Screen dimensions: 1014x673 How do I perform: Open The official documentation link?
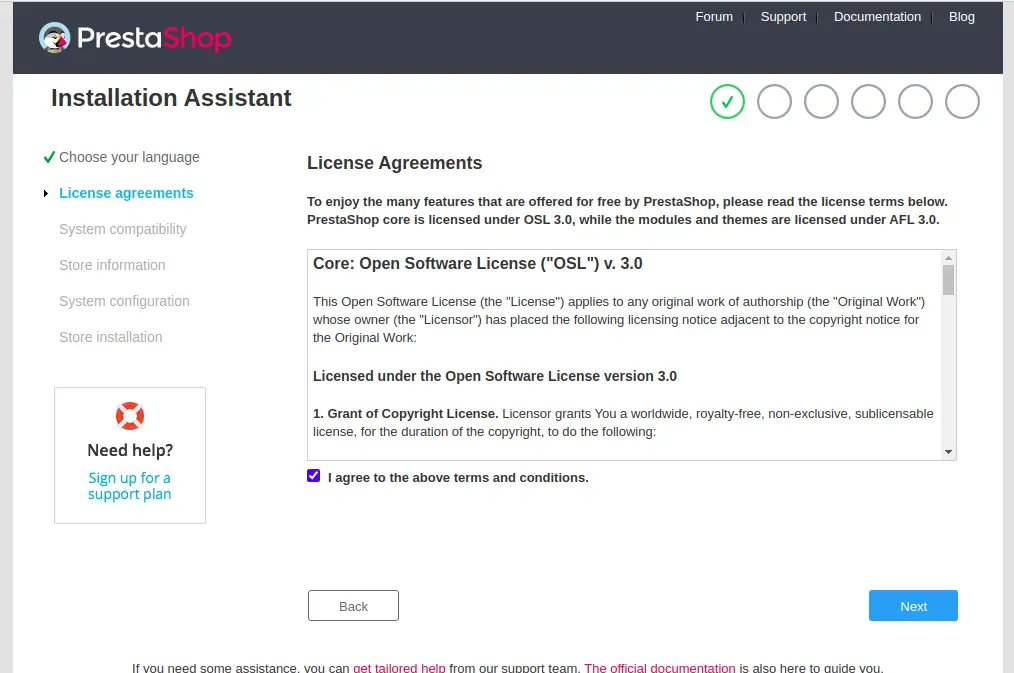point(660,667)
